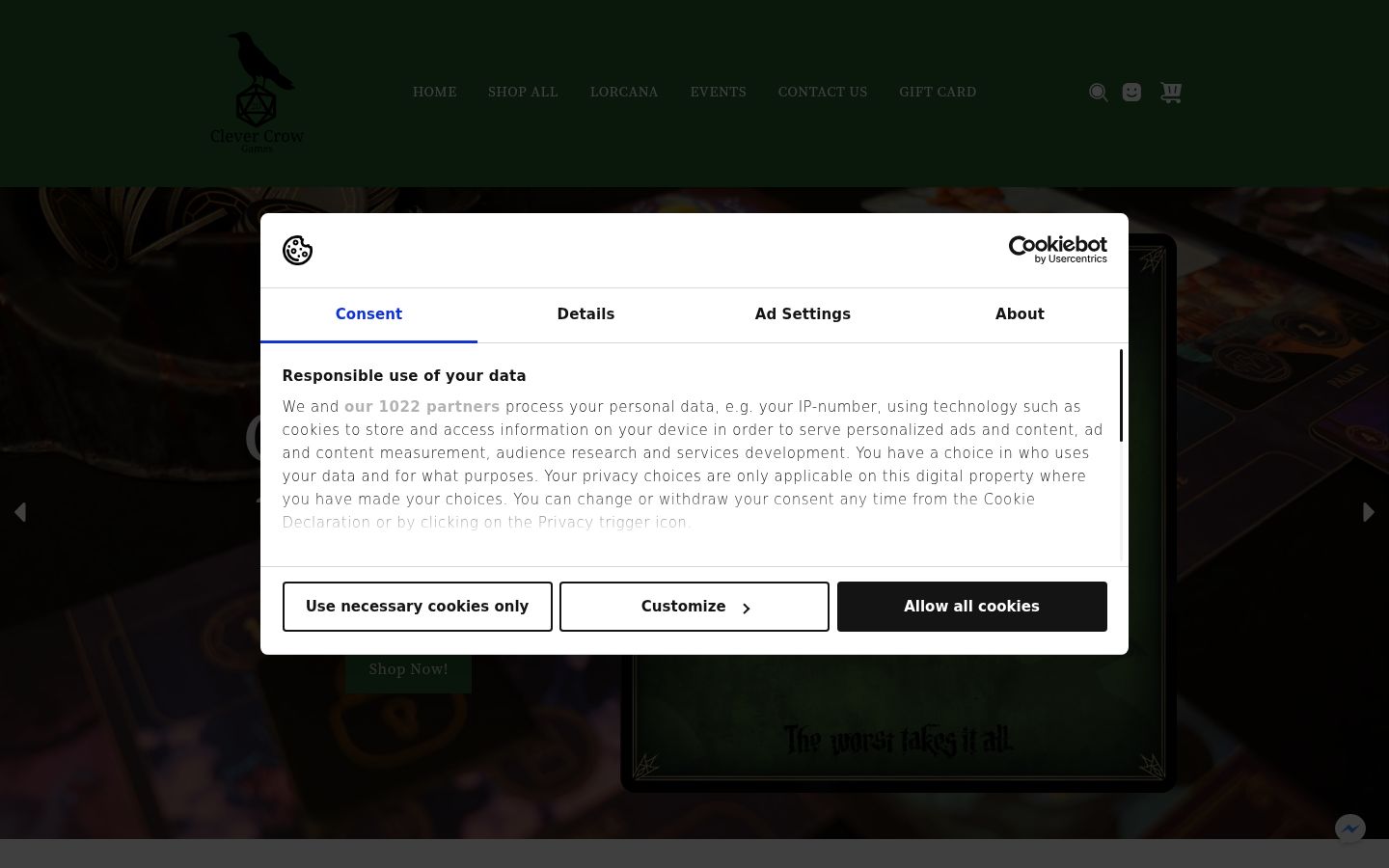Viewport: 1389px width, 868px height.
Task: Open the search magnifier icon
Action: click(1098, 93)
